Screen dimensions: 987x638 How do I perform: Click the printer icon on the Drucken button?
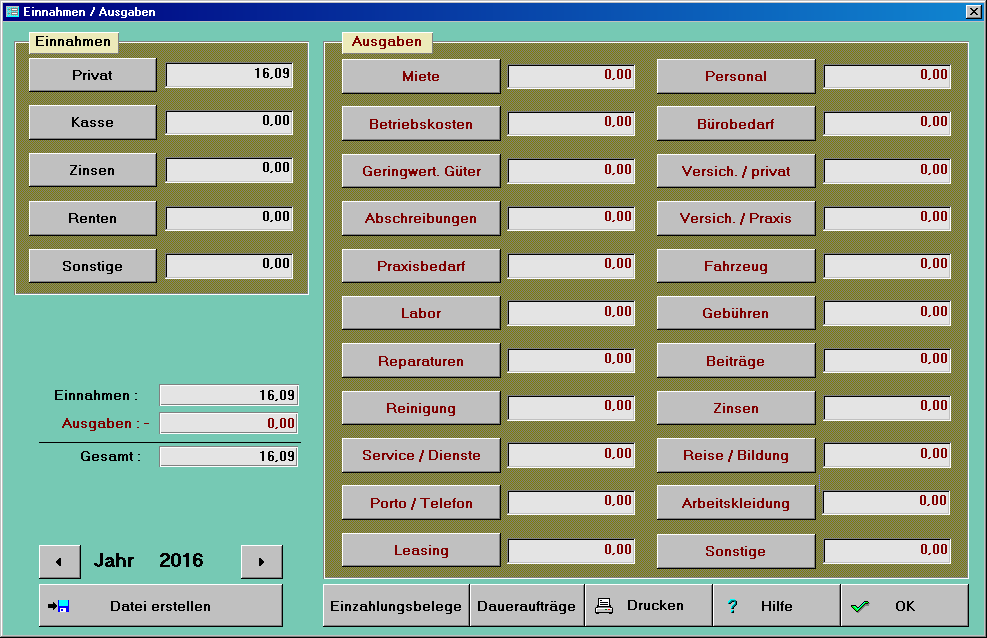[604, 604]
